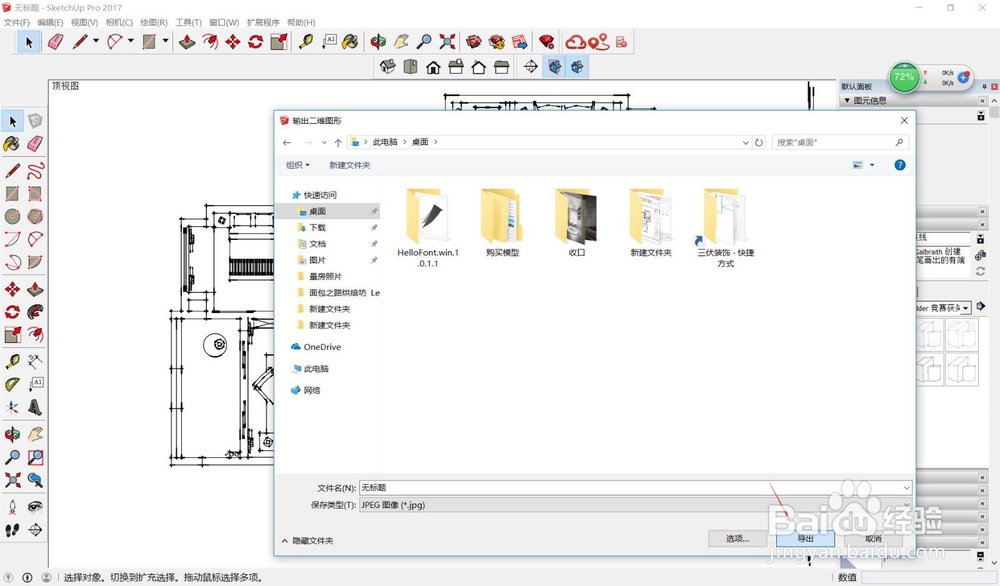Click the 导出 export button
This screenshot has width=1000, height=586.
click(805, 539)
